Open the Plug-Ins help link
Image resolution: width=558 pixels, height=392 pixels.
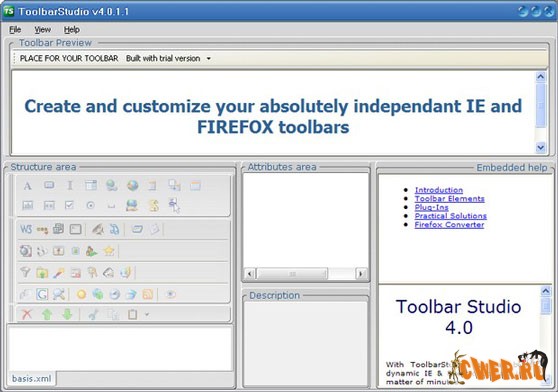click(431, 207)
